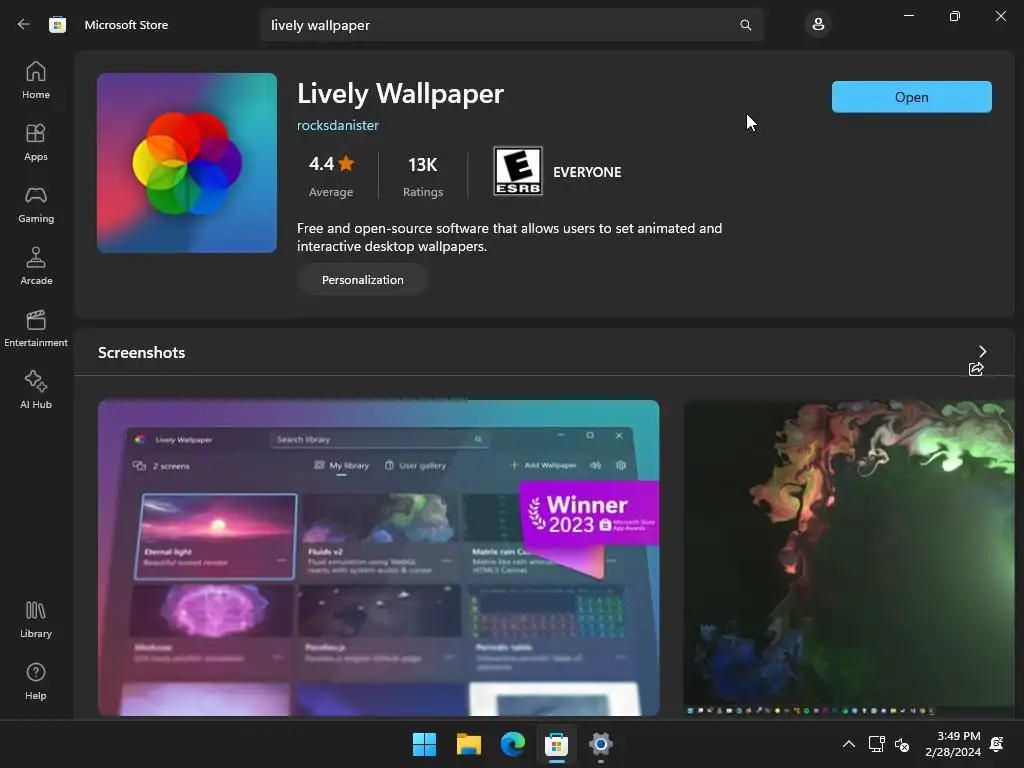Open Gaming section in sidebar
This screenshot has height=768, width=1024.
(36, 204)
